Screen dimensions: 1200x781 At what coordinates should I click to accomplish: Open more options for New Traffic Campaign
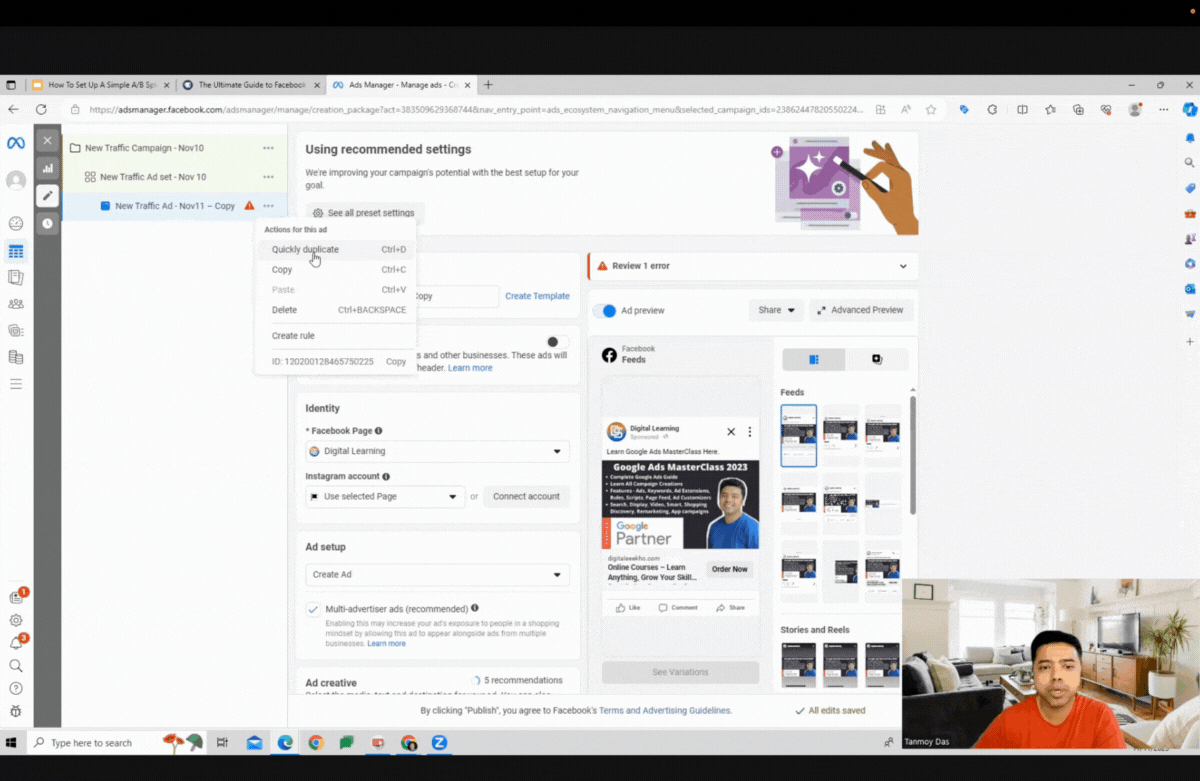click(268, 148)
